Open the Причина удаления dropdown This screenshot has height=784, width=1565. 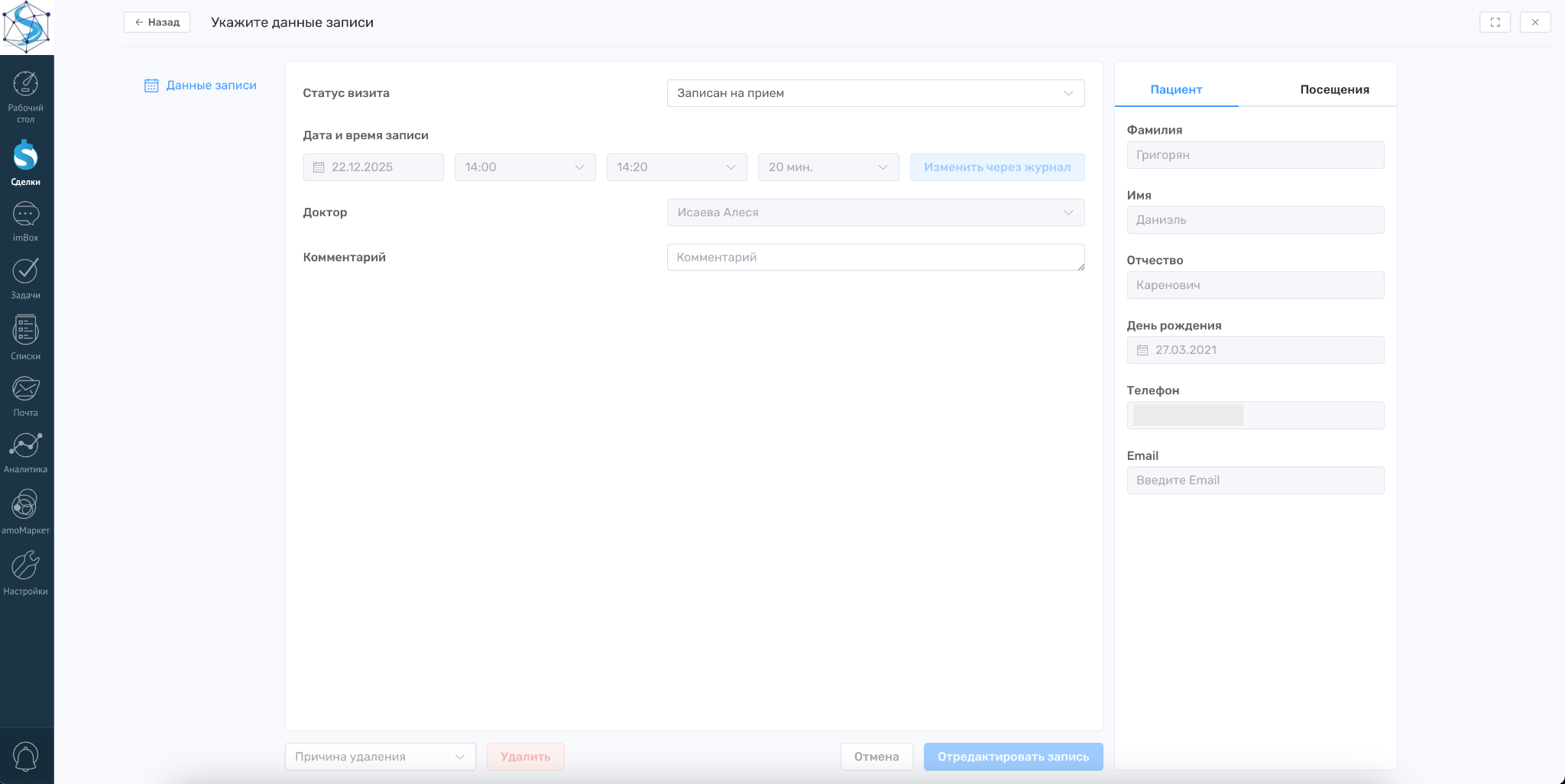pyautogui.click(x=380, y=756)
